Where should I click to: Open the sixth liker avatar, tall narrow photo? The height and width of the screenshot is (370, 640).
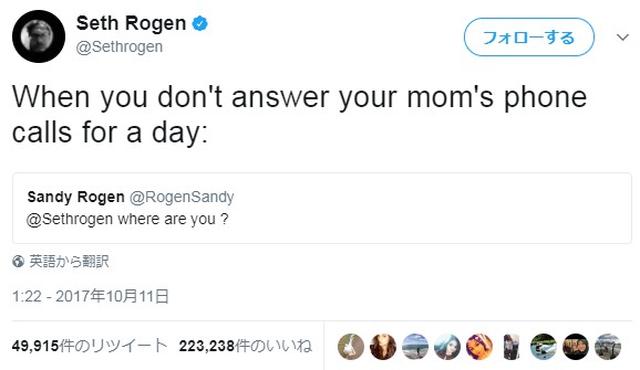[x=511, y=347]
